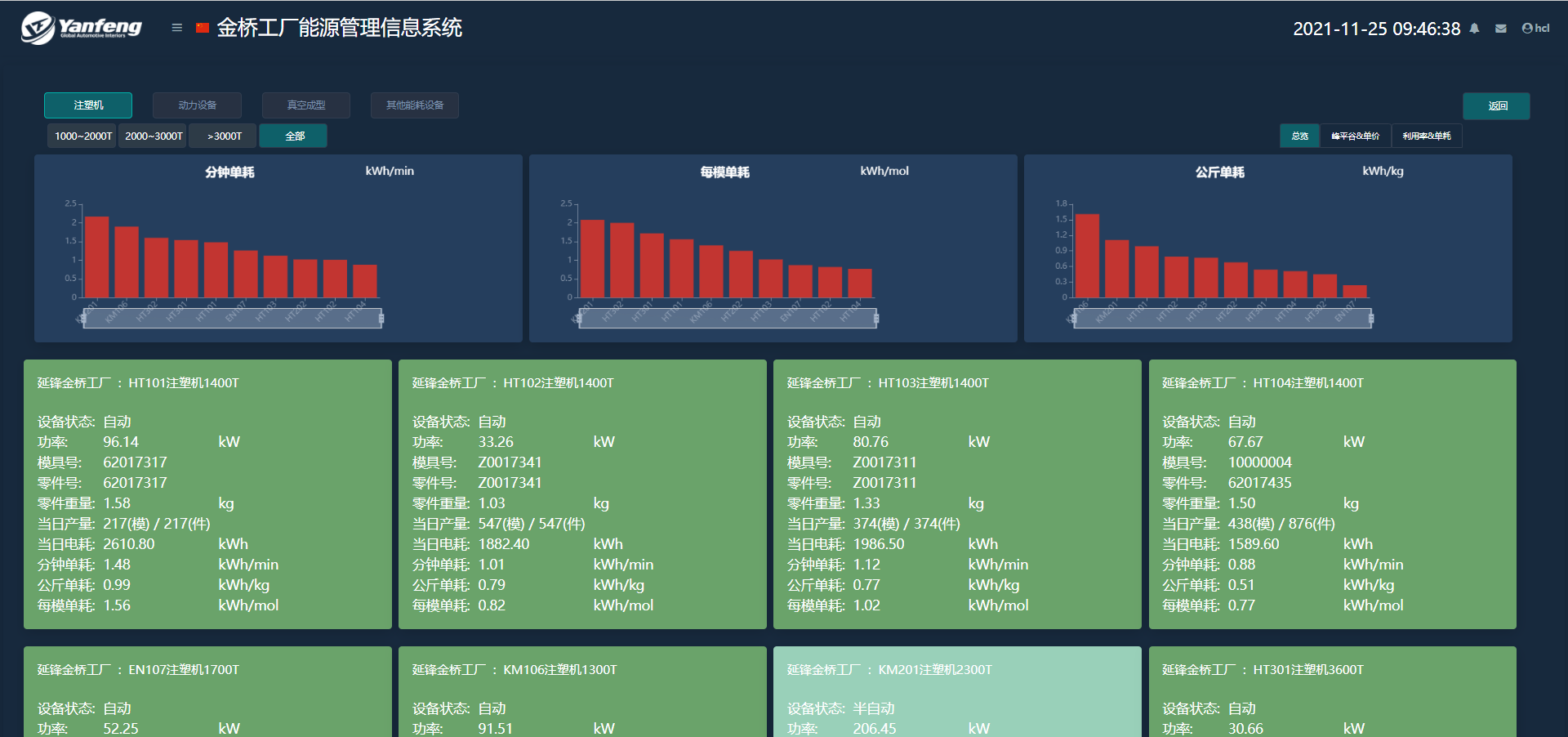
Task: Click the 每模单耗 chart title
Action: tap(724, 172)
